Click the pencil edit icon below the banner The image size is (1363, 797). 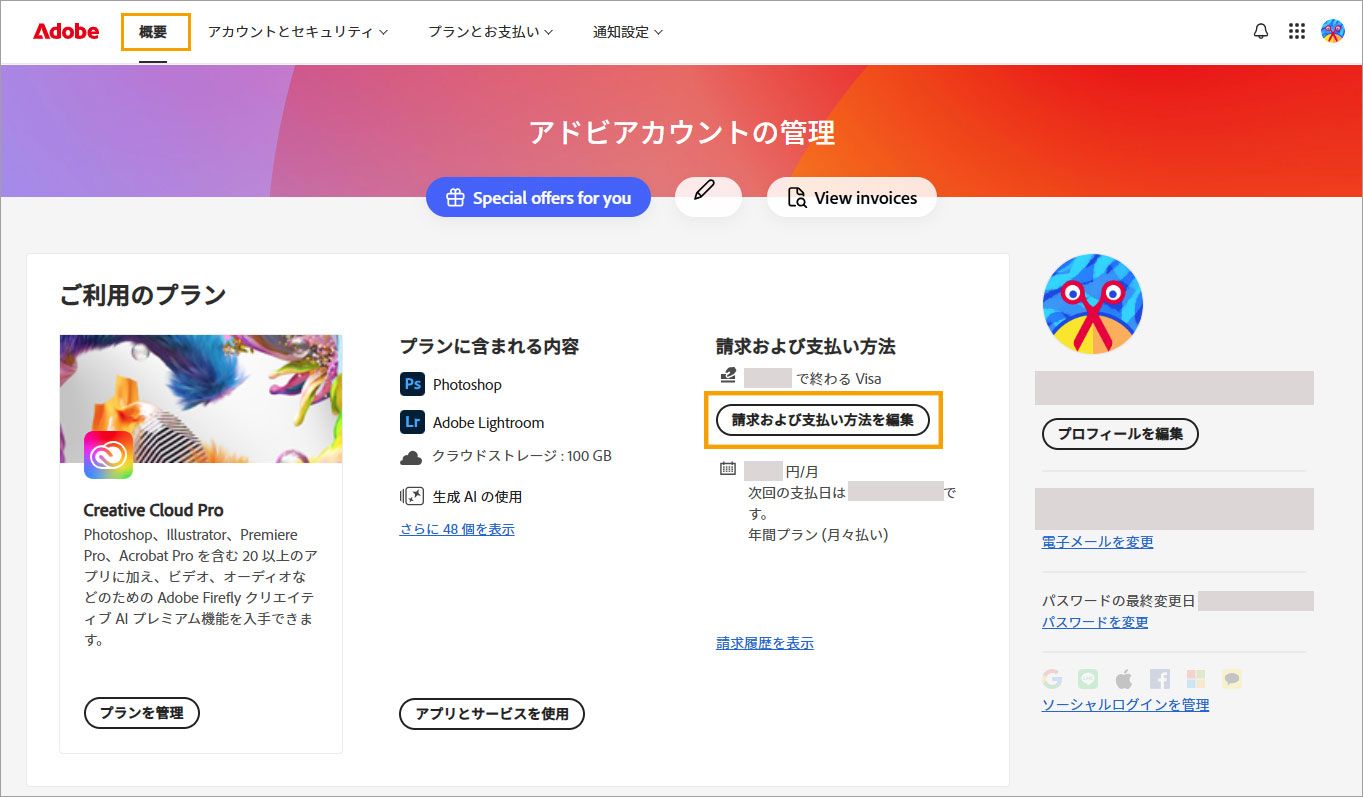(708, 197)
